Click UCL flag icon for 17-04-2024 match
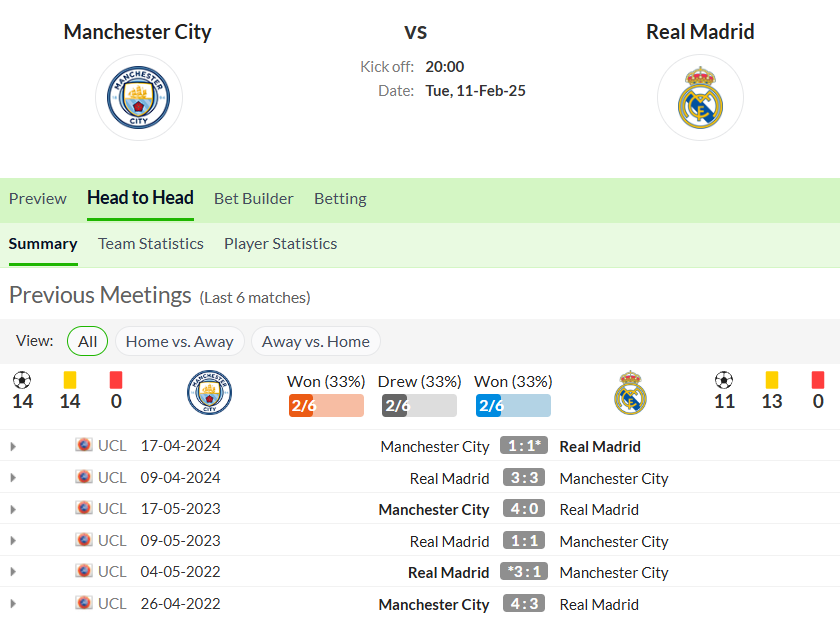This screenshot has width=840, height=637. tap(84, 445)
